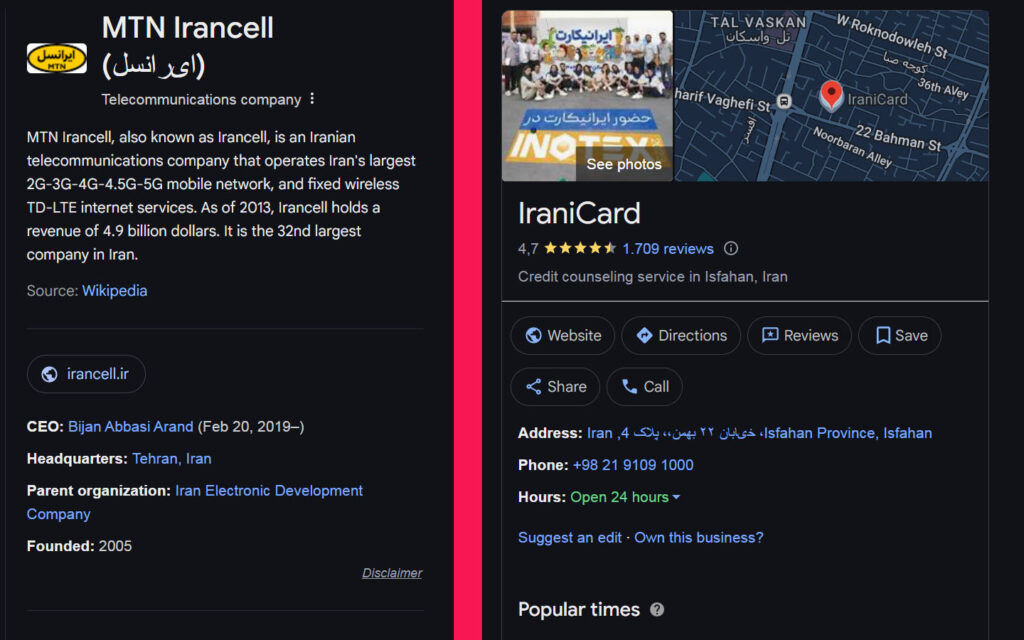The image size is (1024, 640).
Task: Click the Disclaimer link
Action: click(392, 573)
